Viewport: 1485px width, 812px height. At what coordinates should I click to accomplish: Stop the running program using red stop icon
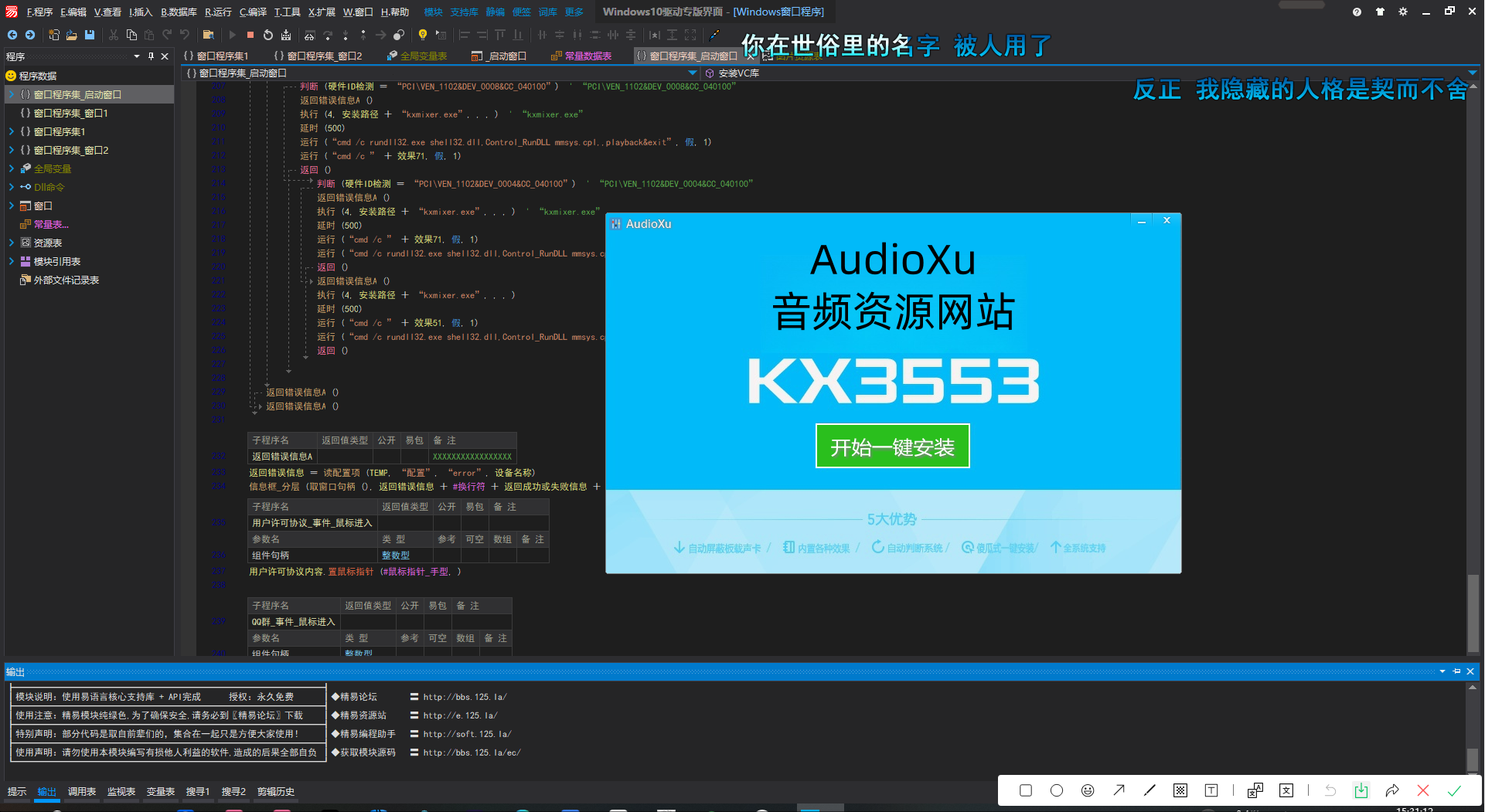(250, 35)
